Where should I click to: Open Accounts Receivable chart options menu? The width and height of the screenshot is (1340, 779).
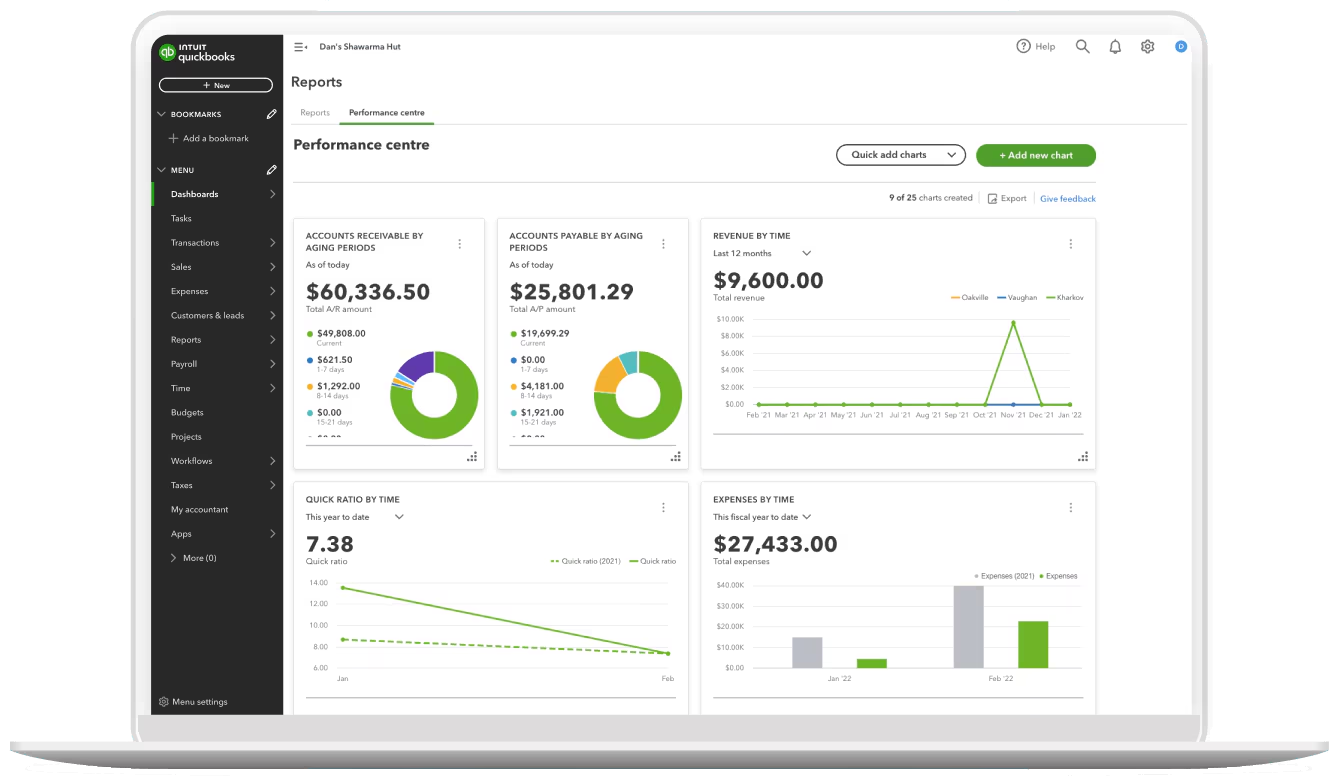click(460, 244)
